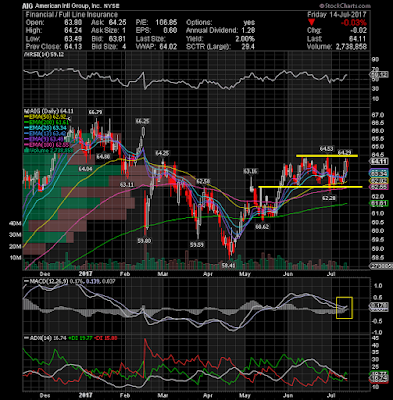Viewport: 393px width, 400px height.
Task: Click the EPS value 0.60
Action: click(170, 30)
